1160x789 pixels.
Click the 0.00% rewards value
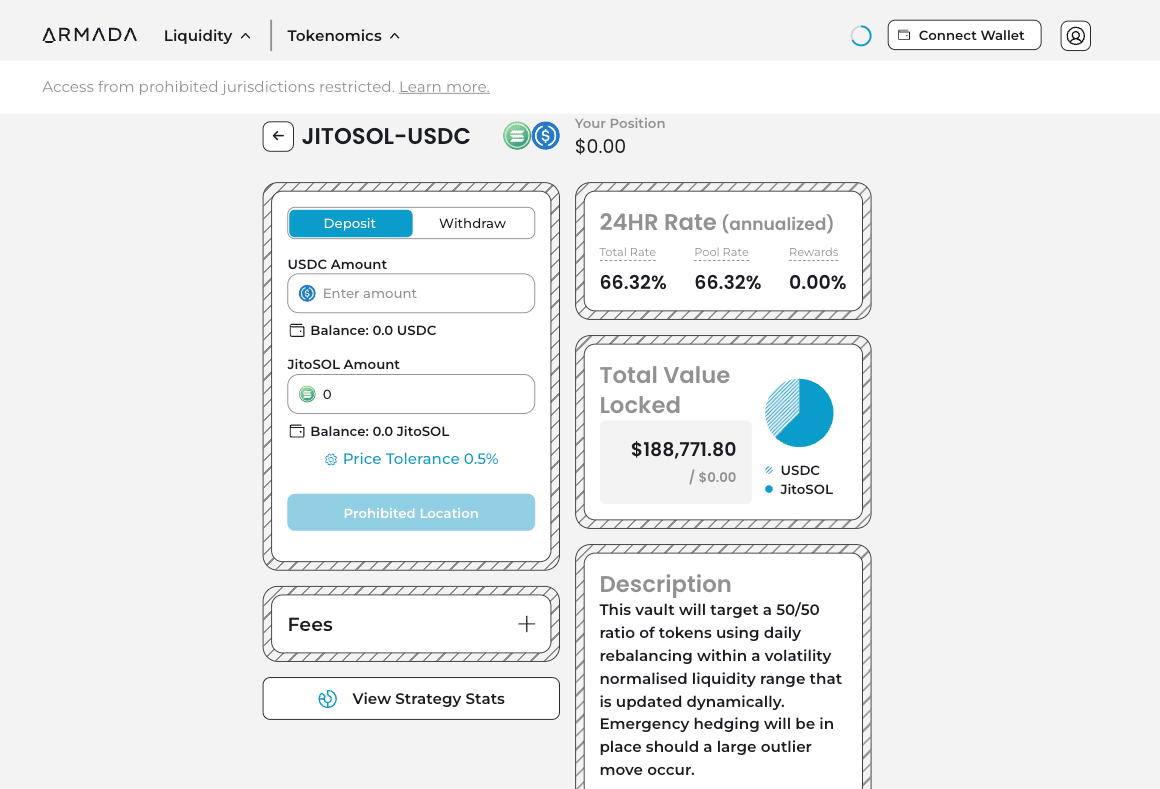pos(817,282)
